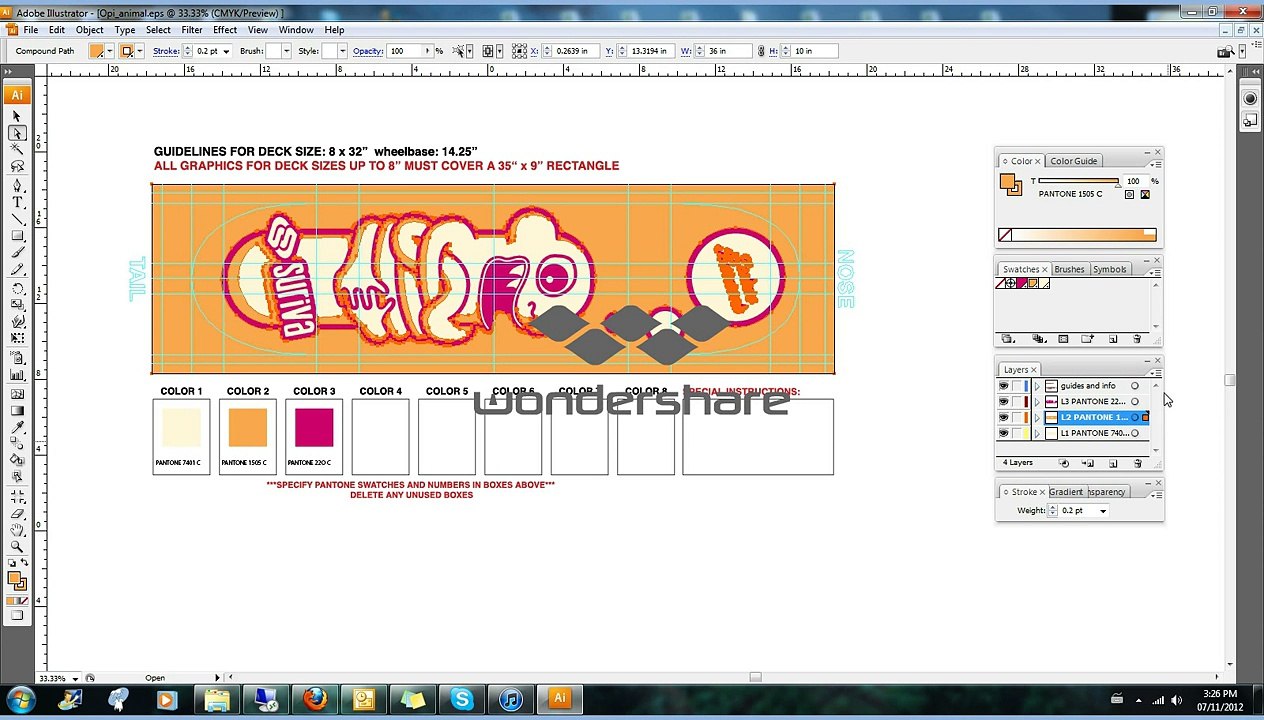Toggle lock on L3 PANTONE layer
This screenshot has width=1264, height=720.
[x=1017, y=402]
